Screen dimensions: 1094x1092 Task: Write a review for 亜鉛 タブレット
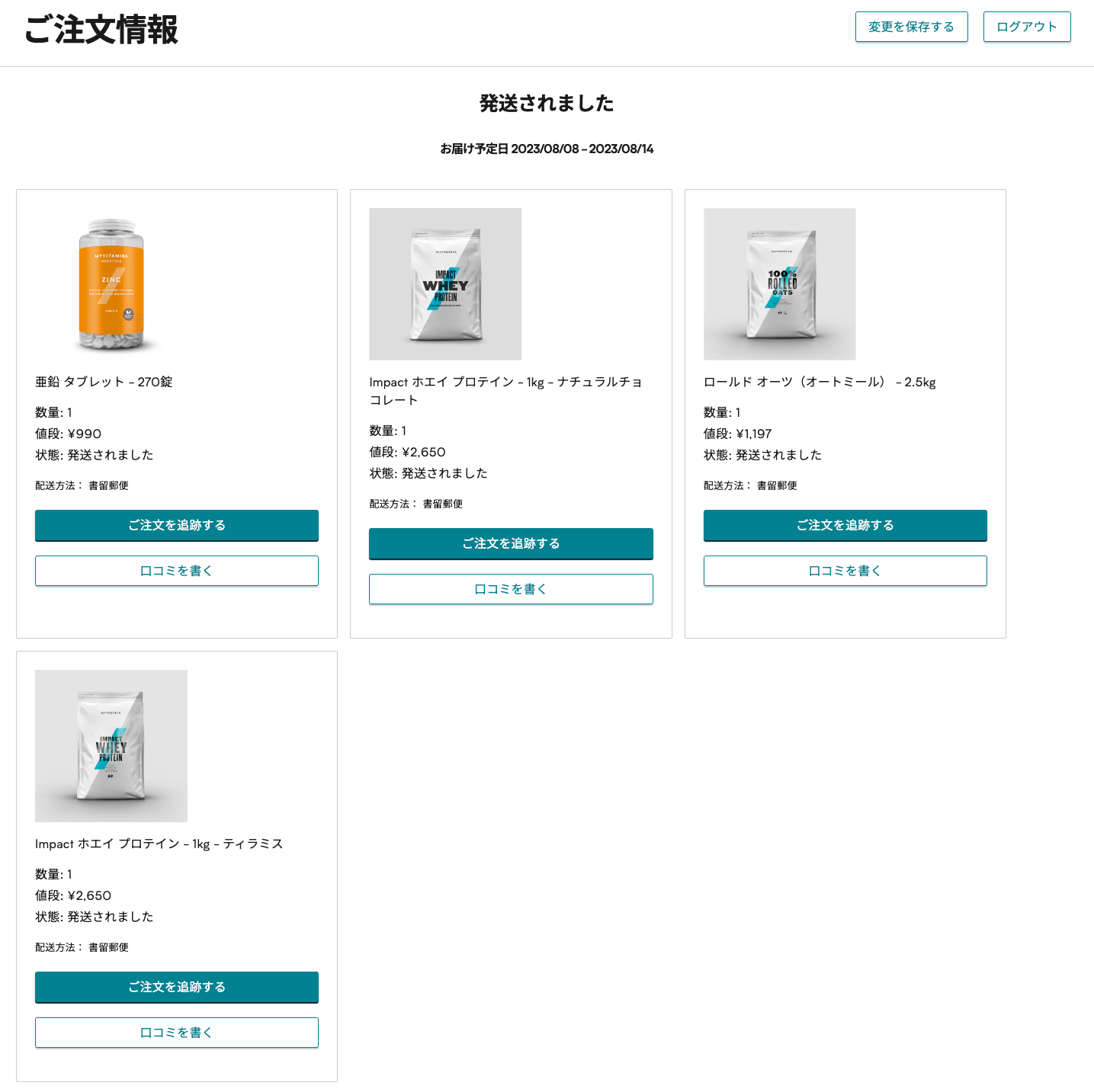pos(177,571)
